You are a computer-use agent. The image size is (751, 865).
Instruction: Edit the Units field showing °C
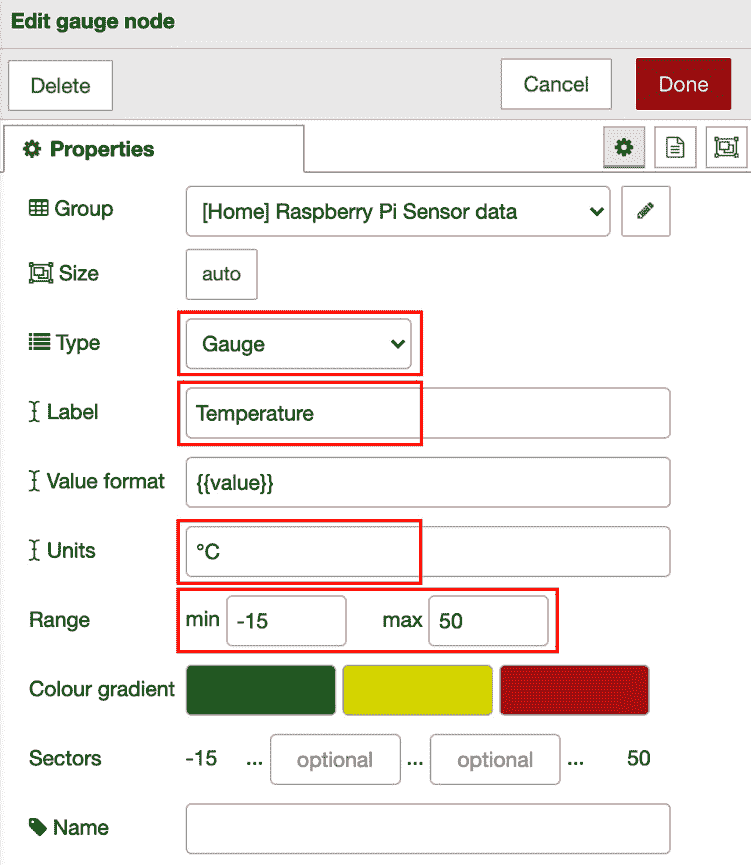pyautogui.click(x=428, y=552)
